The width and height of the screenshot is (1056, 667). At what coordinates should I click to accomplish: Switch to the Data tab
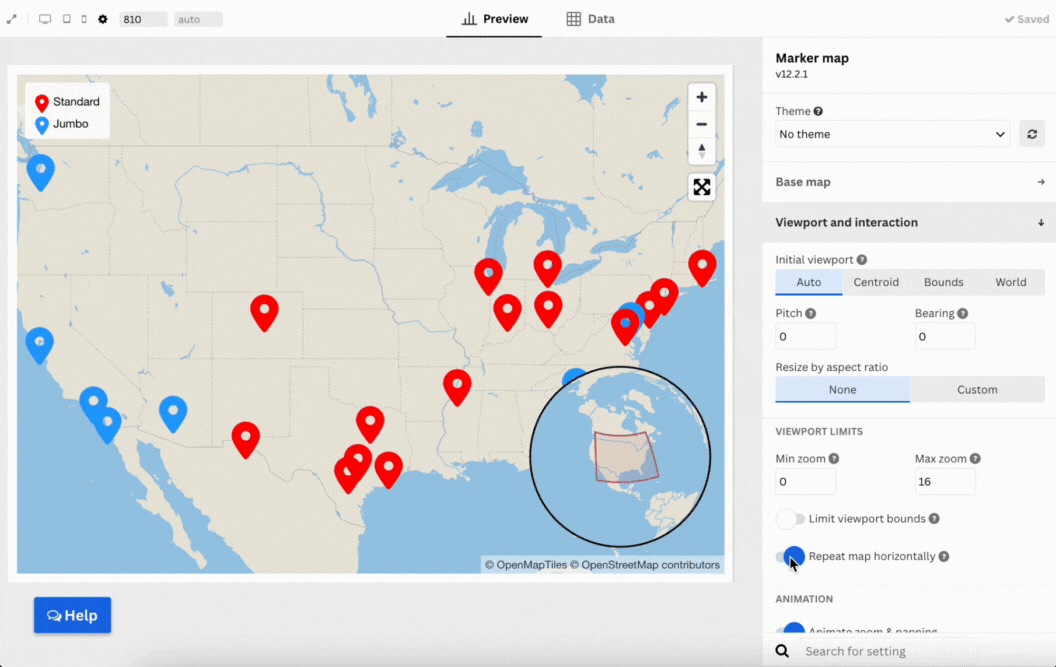590,19
